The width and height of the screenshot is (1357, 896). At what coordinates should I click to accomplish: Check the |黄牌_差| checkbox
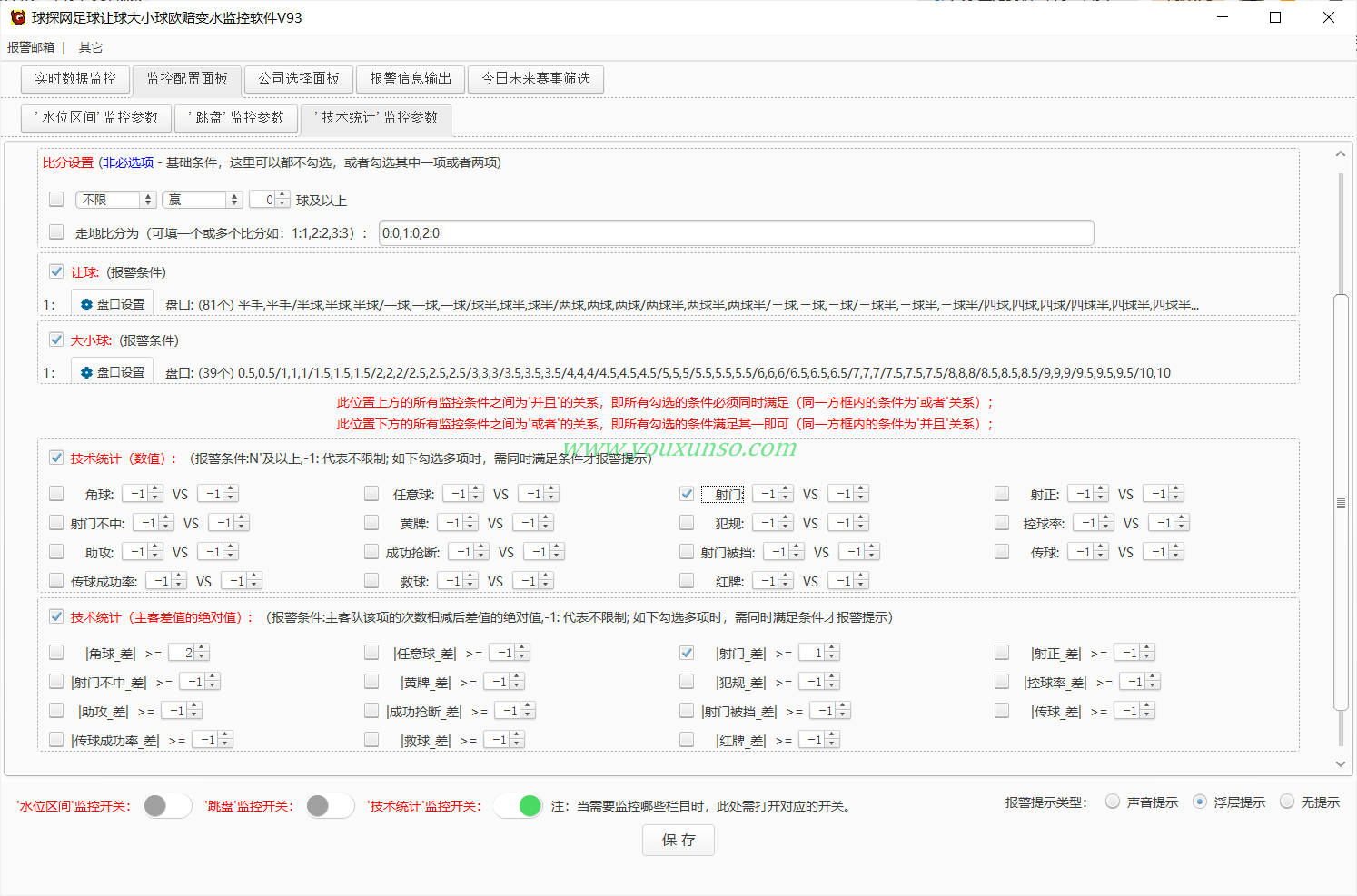point(371,681)
